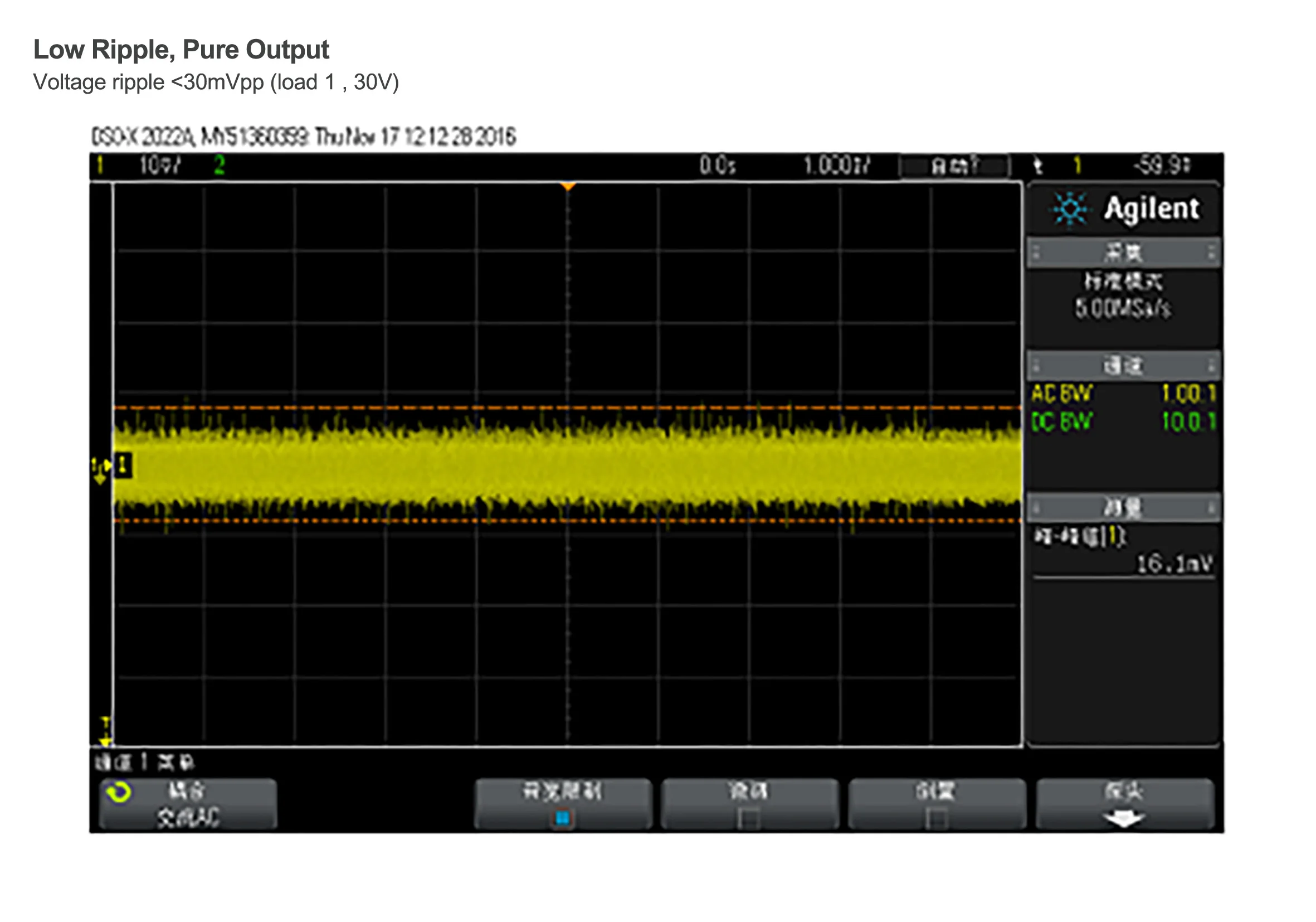Toggle the empty checkbox on fourth softkey
The width and height of the screenshot is (1316, 922).
coord(936,818)
